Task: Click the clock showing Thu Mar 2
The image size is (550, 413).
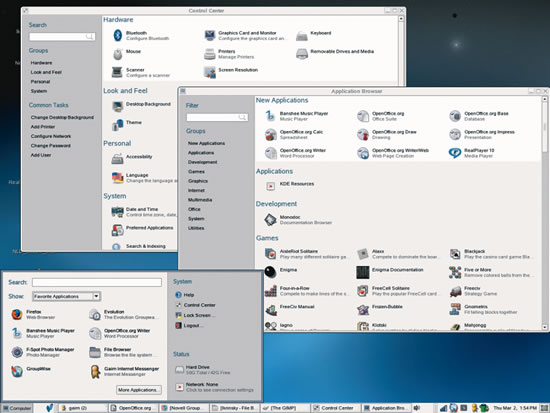Action: click(x=515, y=408)
